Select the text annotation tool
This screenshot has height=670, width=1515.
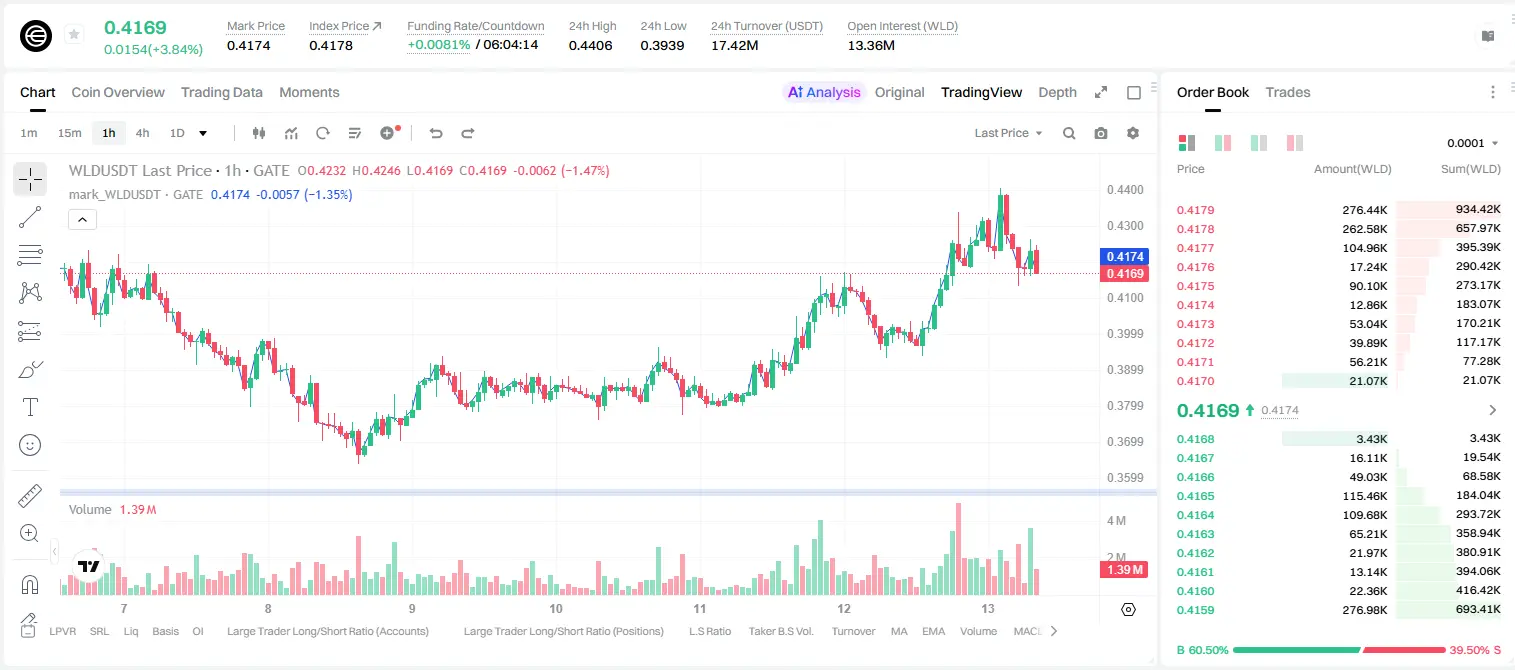(x=30, y=407)
